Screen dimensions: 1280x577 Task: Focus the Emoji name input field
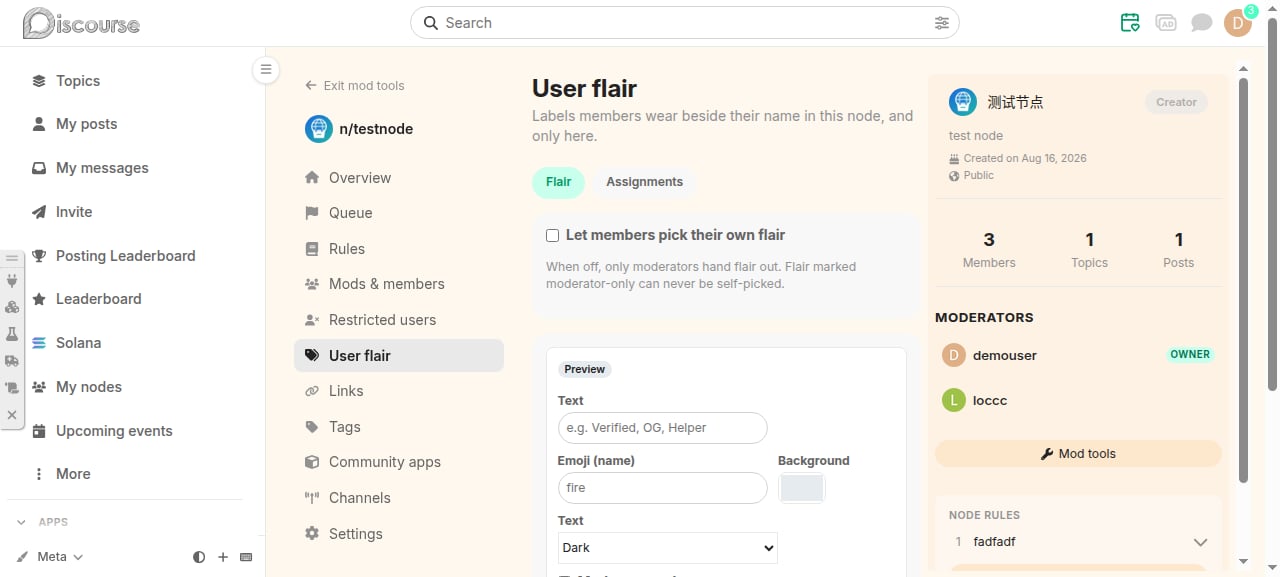pyautogui.click(x=662, y=488)
